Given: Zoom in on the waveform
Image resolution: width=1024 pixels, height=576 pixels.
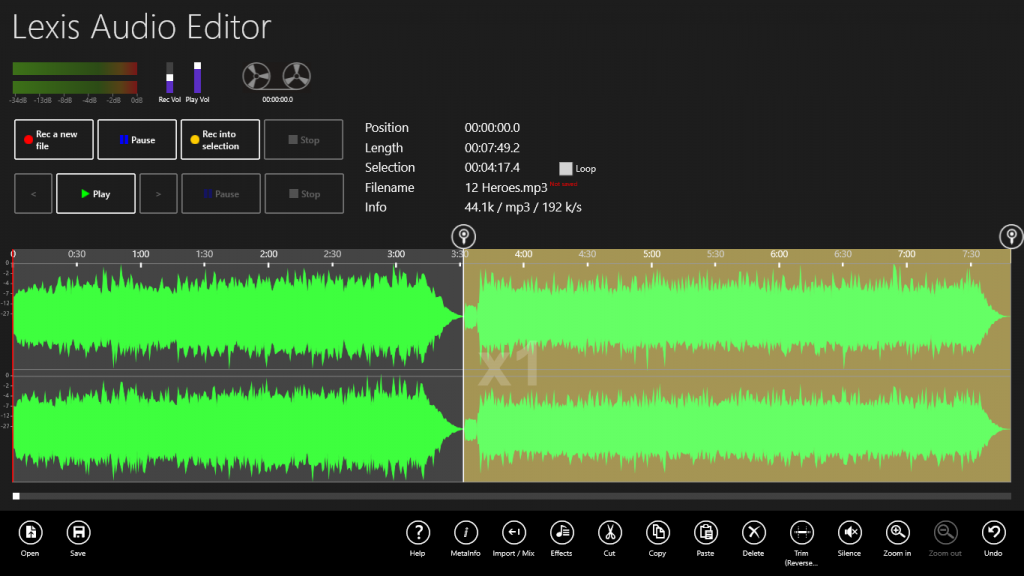Looking at the screenshot, I should [897, 533].
